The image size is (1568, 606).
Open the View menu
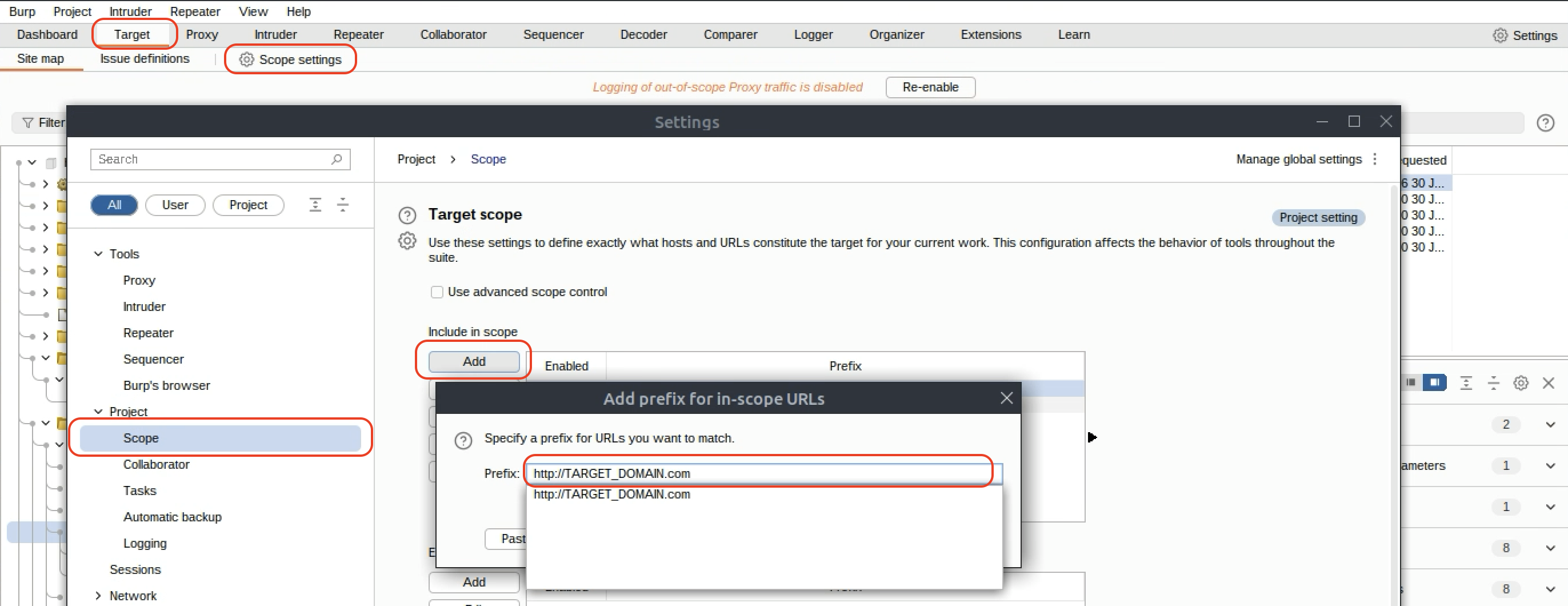[x=253, y=11]
